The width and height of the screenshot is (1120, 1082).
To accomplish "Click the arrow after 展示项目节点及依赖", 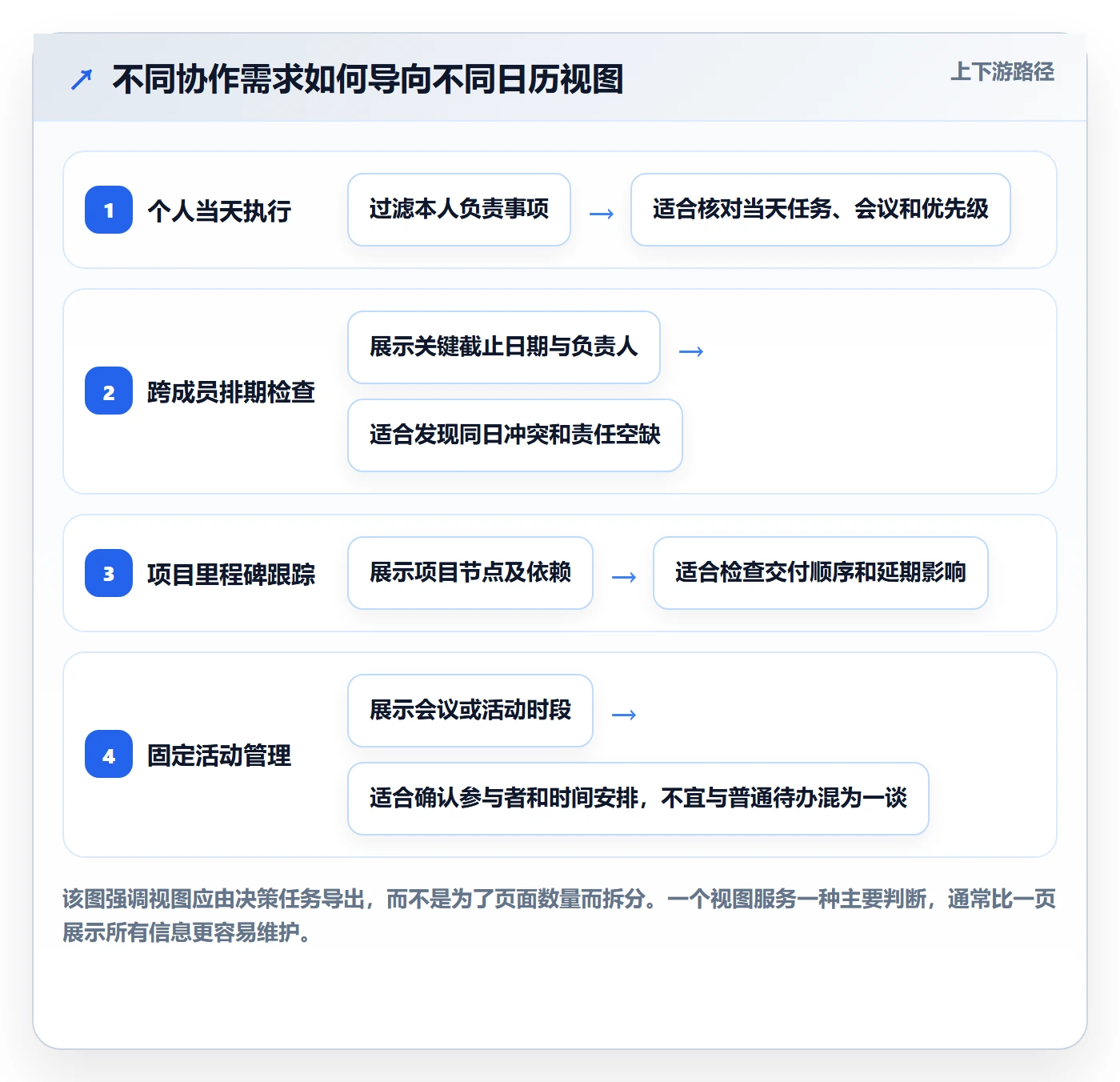I will [x=624, y=577].
